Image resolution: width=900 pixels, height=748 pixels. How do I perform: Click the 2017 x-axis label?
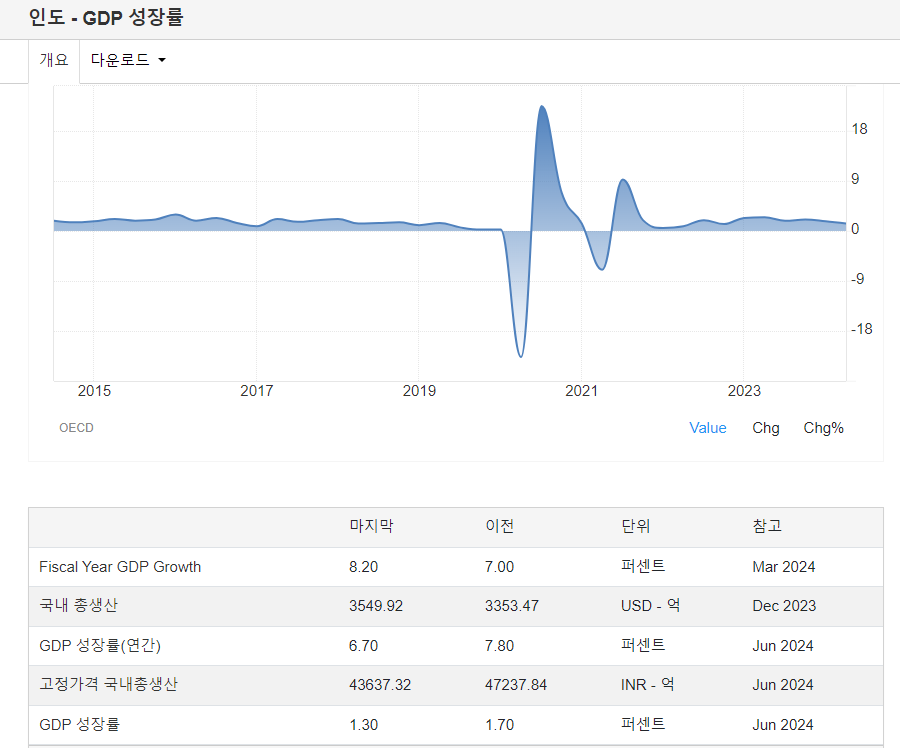pos(257,391)
